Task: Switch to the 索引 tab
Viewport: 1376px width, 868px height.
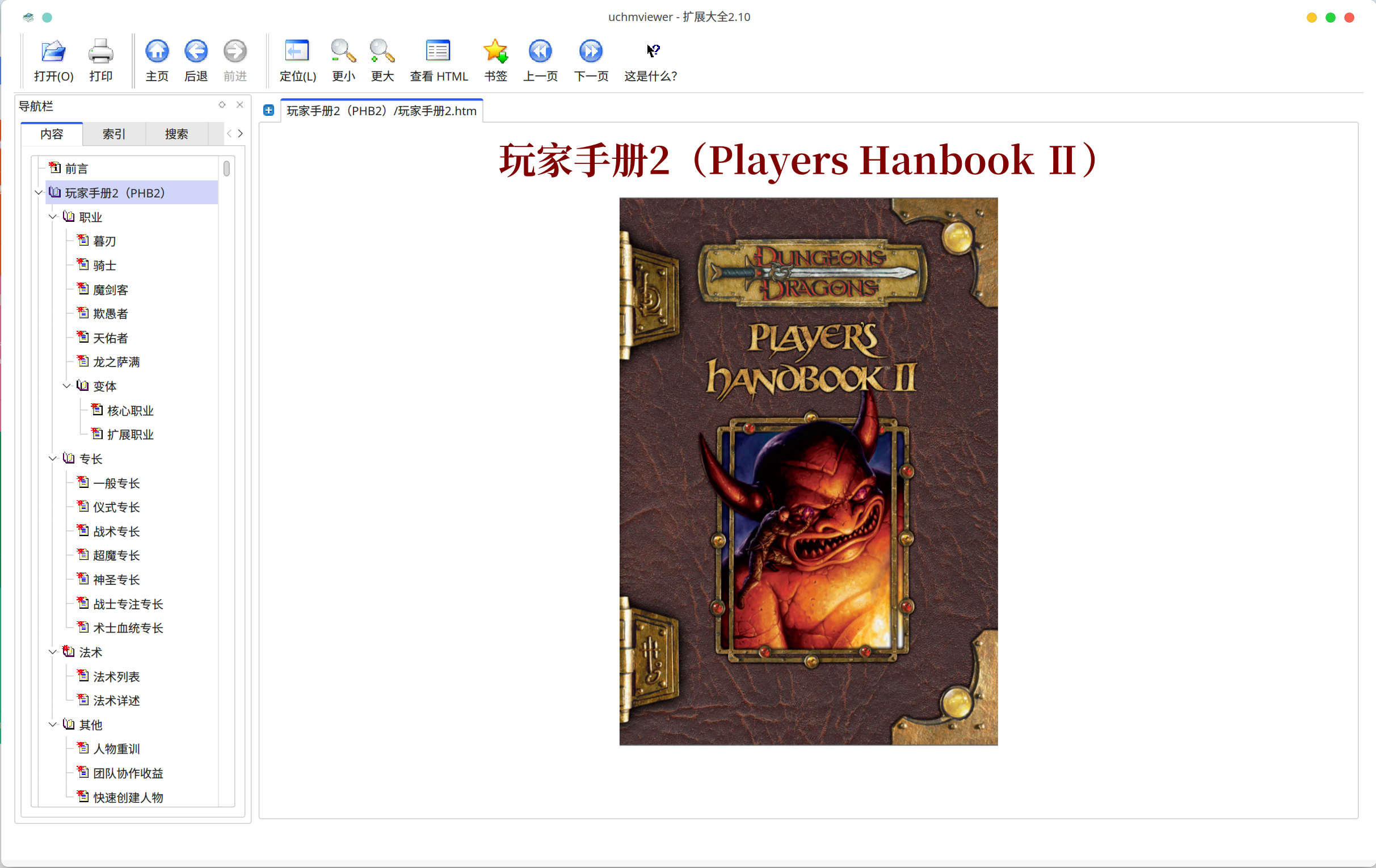Action: click(x=113, y=134)
